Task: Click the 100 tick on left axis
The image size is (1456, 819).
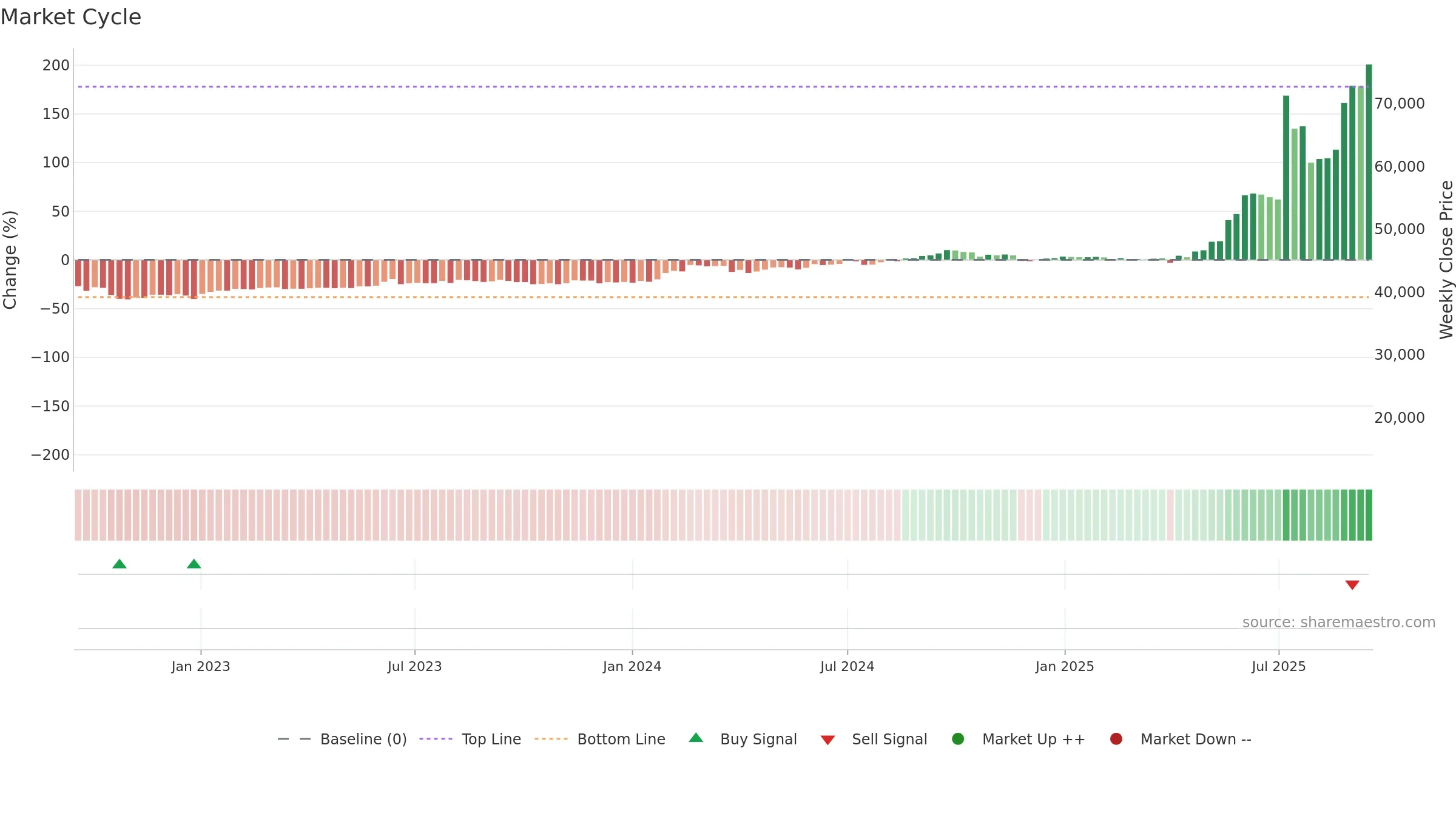Action: 56,163
